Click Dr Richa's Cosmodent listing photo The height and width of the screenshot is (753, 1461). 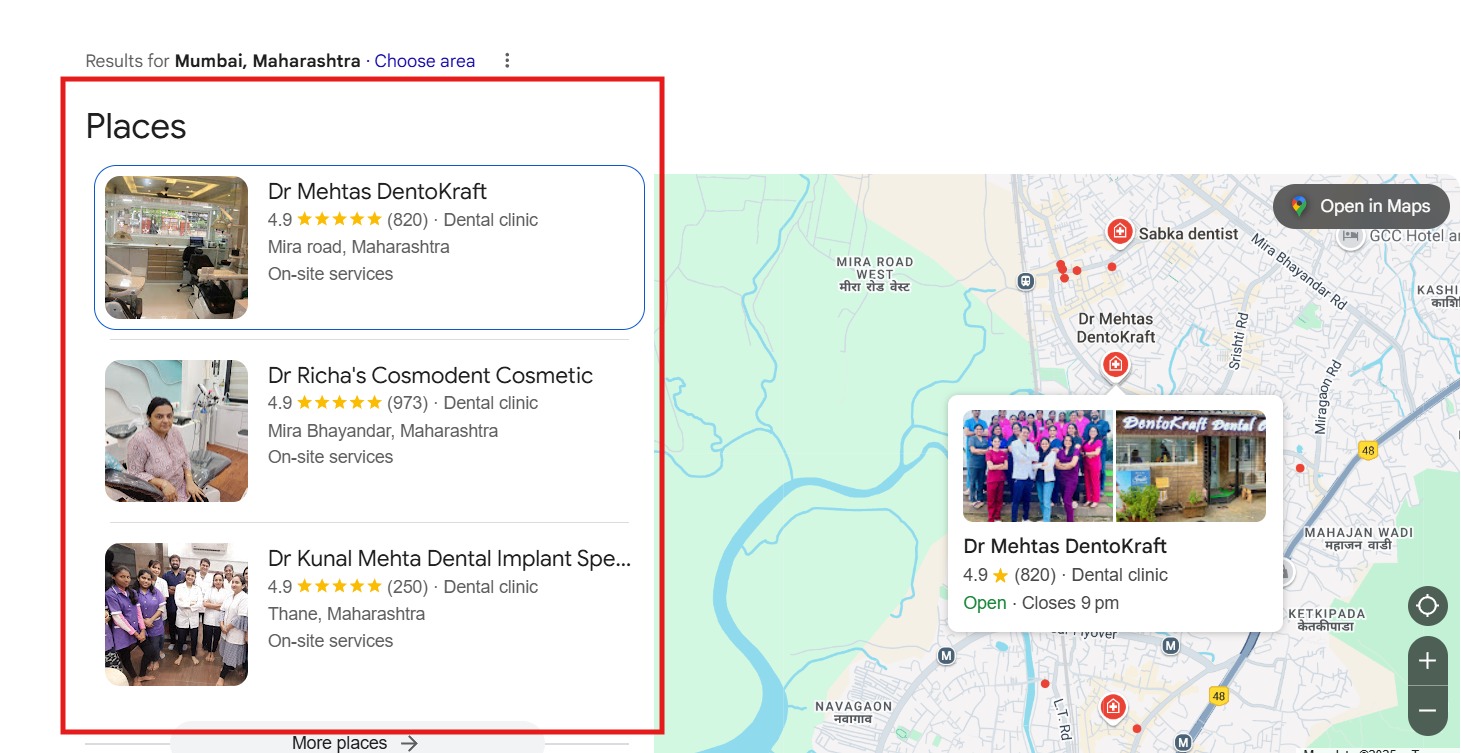tap(176, 431)
